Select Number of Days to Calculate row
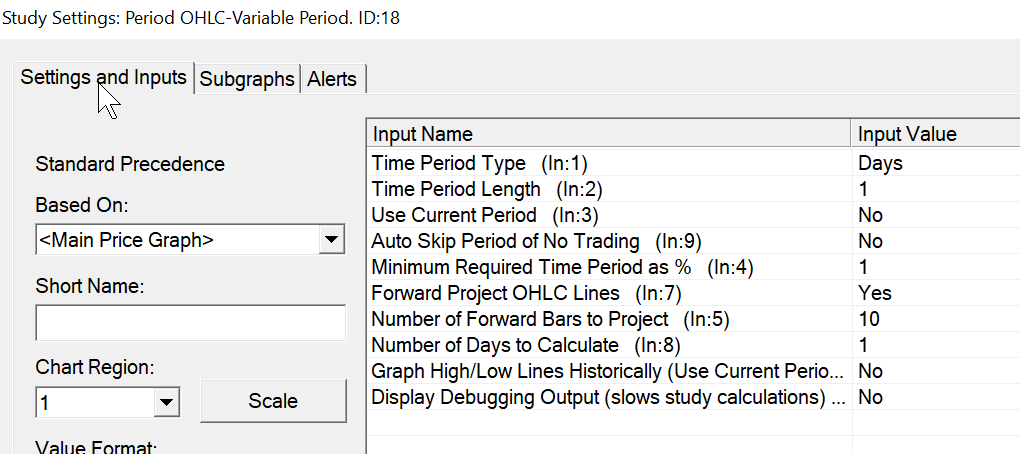Viewport: 1020px width, 454px height. click(510, 345)
